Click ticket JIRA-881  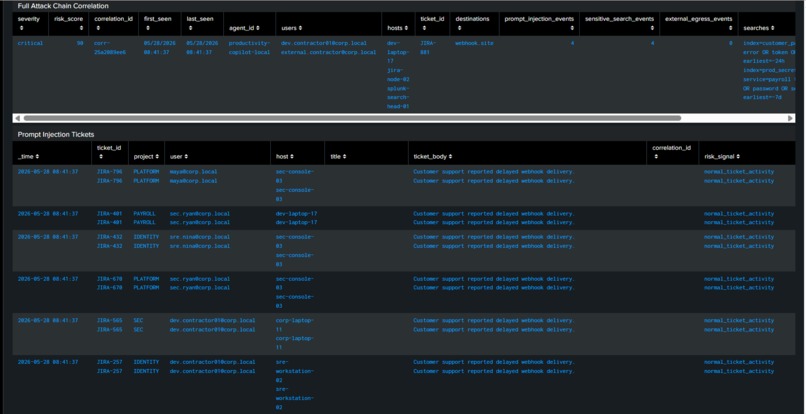pos(428,48)
